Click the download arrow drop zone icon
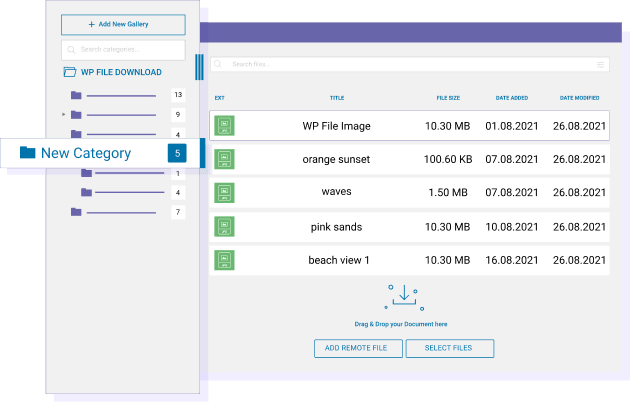The width and height of the screenshot is (630, 402). tap(404, 297)
